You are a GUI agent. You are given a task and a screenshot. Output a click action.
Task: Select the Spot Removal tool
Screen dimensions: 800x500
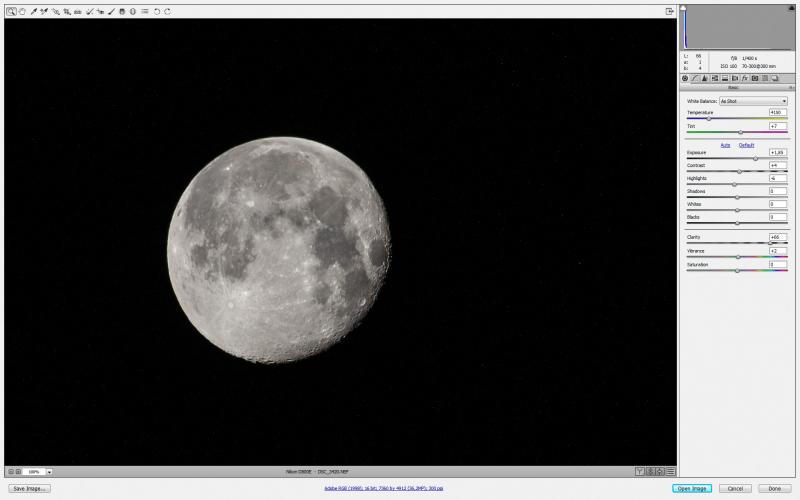(89, 11)
